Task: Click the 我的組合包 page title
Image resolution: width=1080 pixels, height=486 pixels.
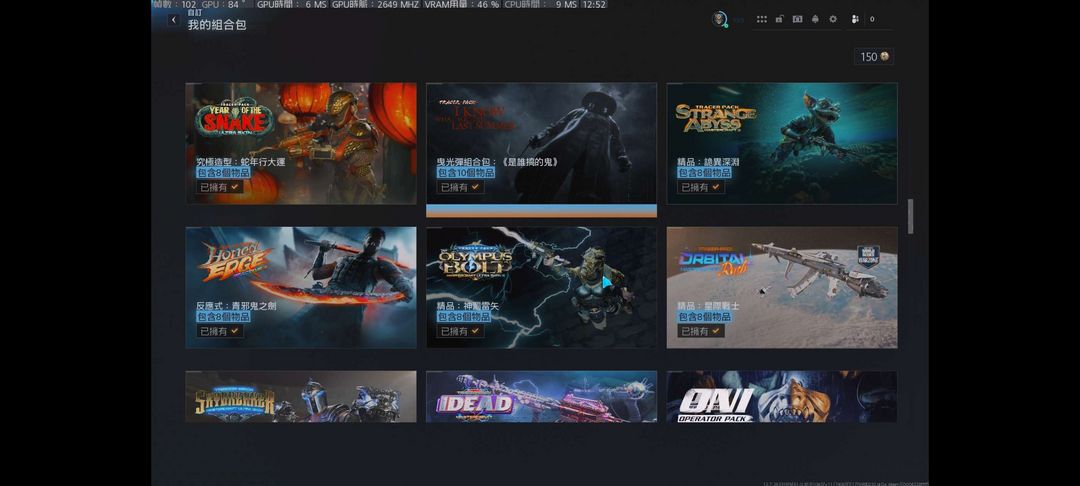Action: tap(217, 25)
